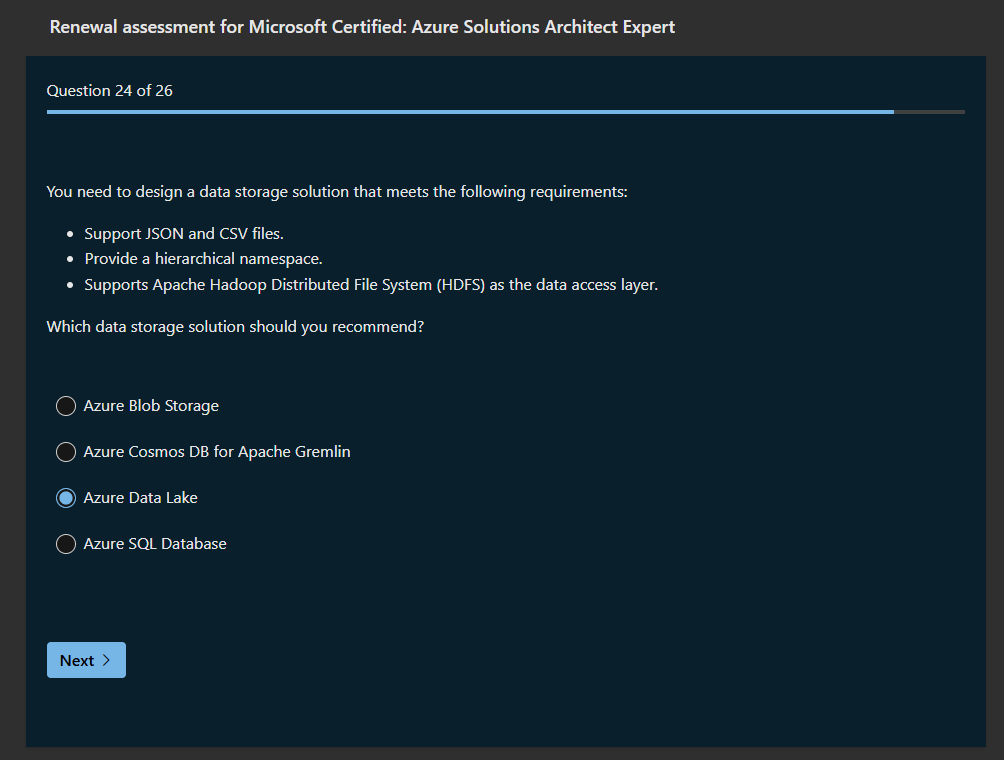Click the 'Azure SQL Database' answer label text
This screenshot has width=1004, height=760.
point(155,544)
